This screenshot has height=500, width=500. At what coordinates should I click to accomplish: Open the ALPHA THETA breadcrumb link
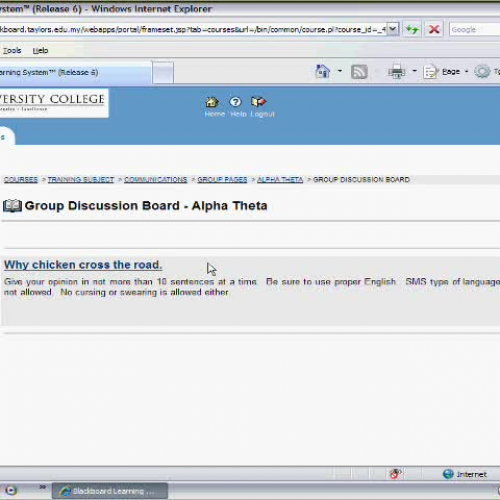click(280, 180)
